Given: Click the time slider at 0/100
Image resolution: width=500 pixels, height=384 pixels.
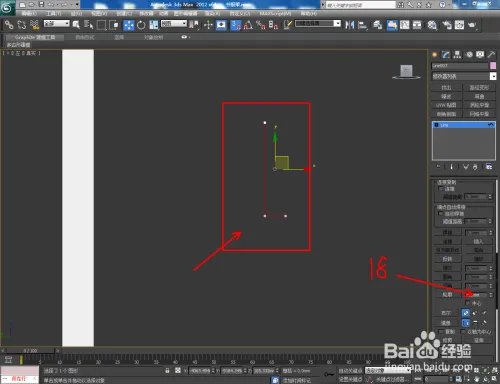Looking at the screenshot, I should 30,351.
